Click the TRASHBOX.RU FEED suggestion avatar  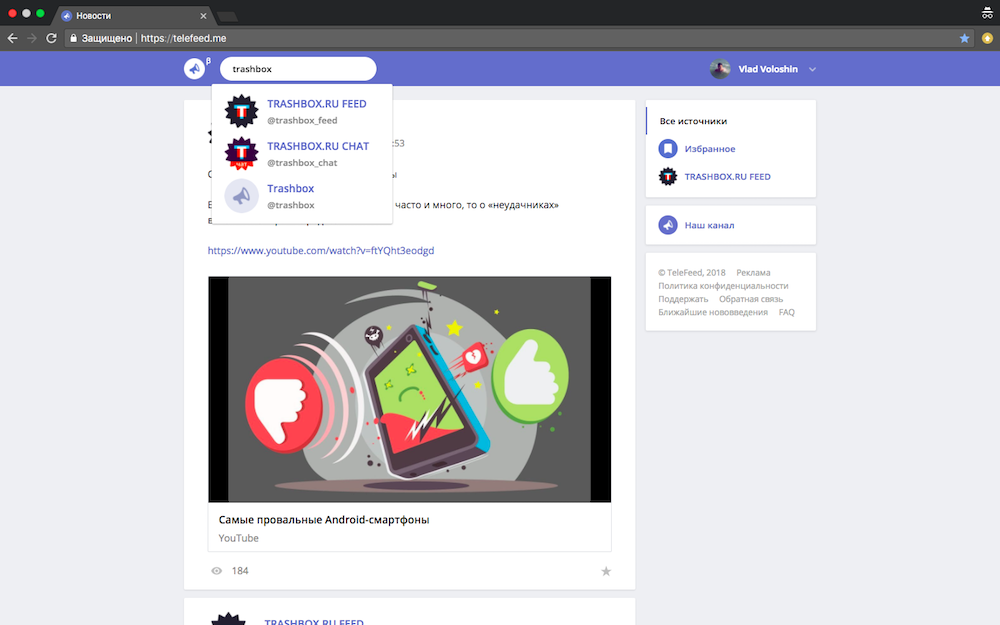point(241,111)
